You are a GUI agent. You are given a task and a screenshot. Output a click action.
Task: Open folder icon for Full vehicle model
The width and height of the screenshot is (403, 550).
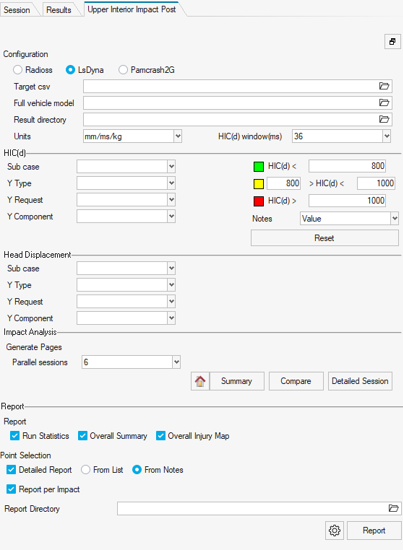384,102
